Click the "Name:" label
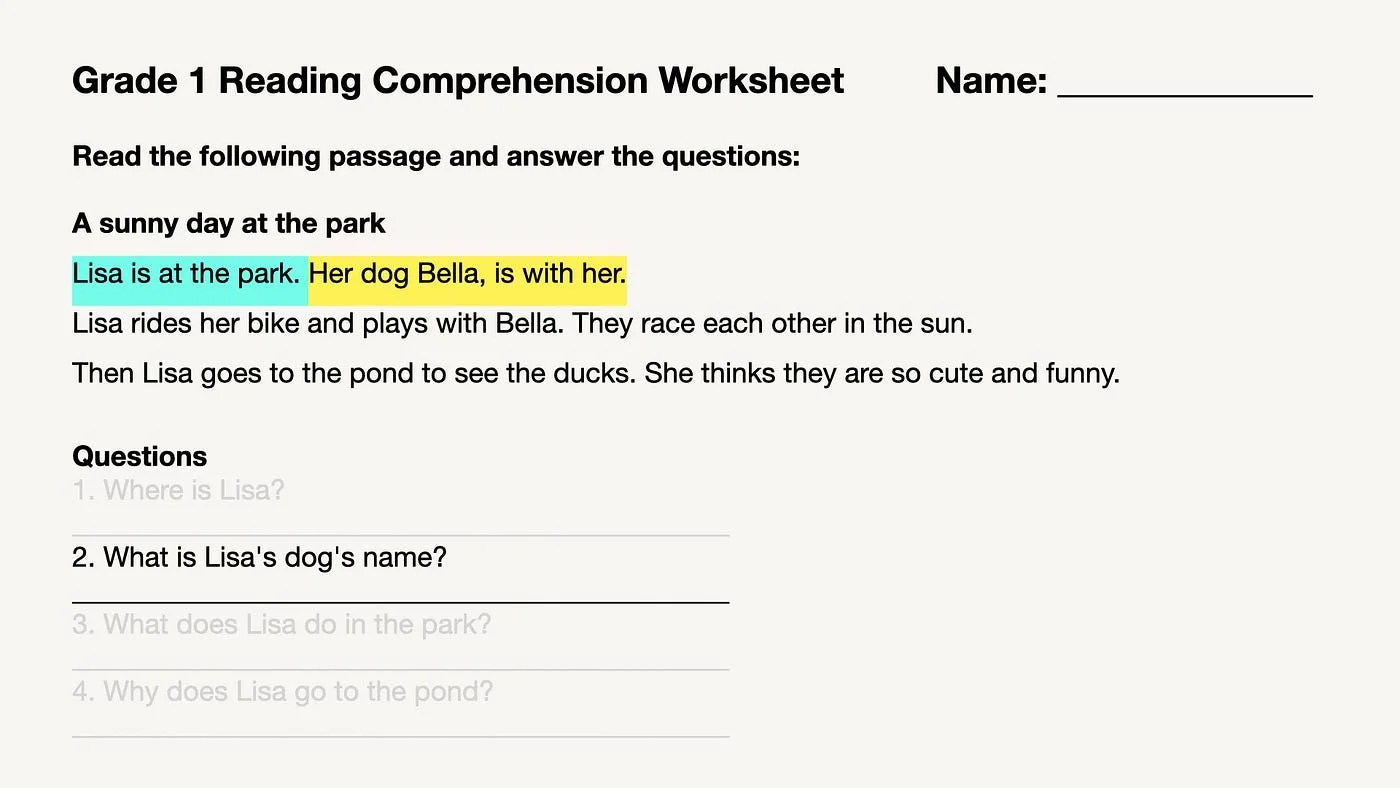This screenshot has height=788, width=1400. [991, 81]
